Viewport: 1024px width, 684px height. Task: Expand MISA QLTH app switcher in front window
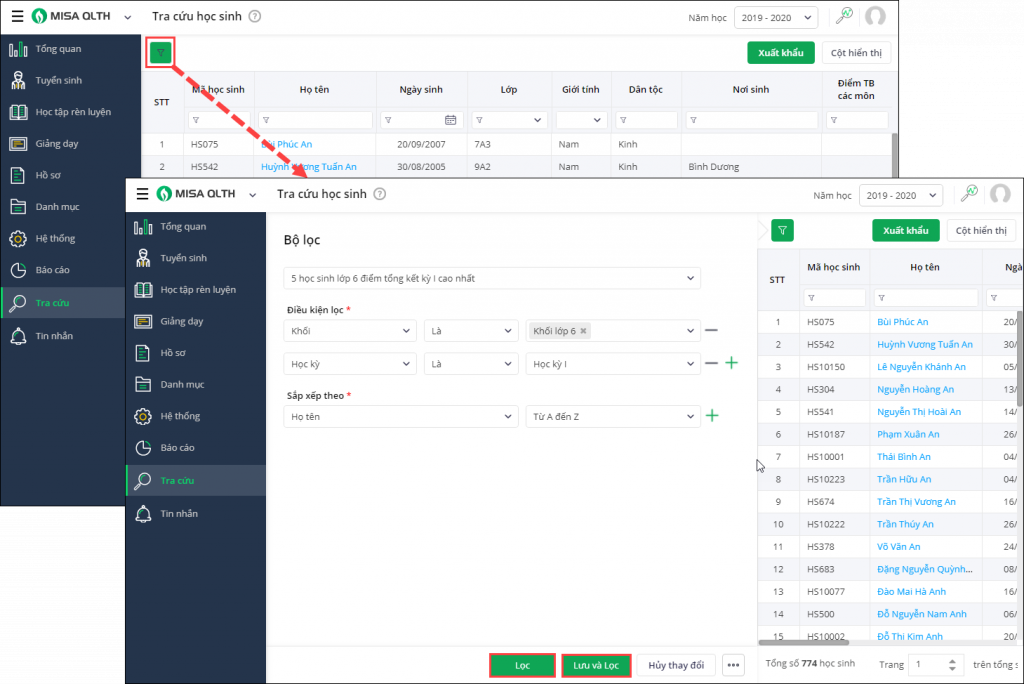(x=252, y=195)
